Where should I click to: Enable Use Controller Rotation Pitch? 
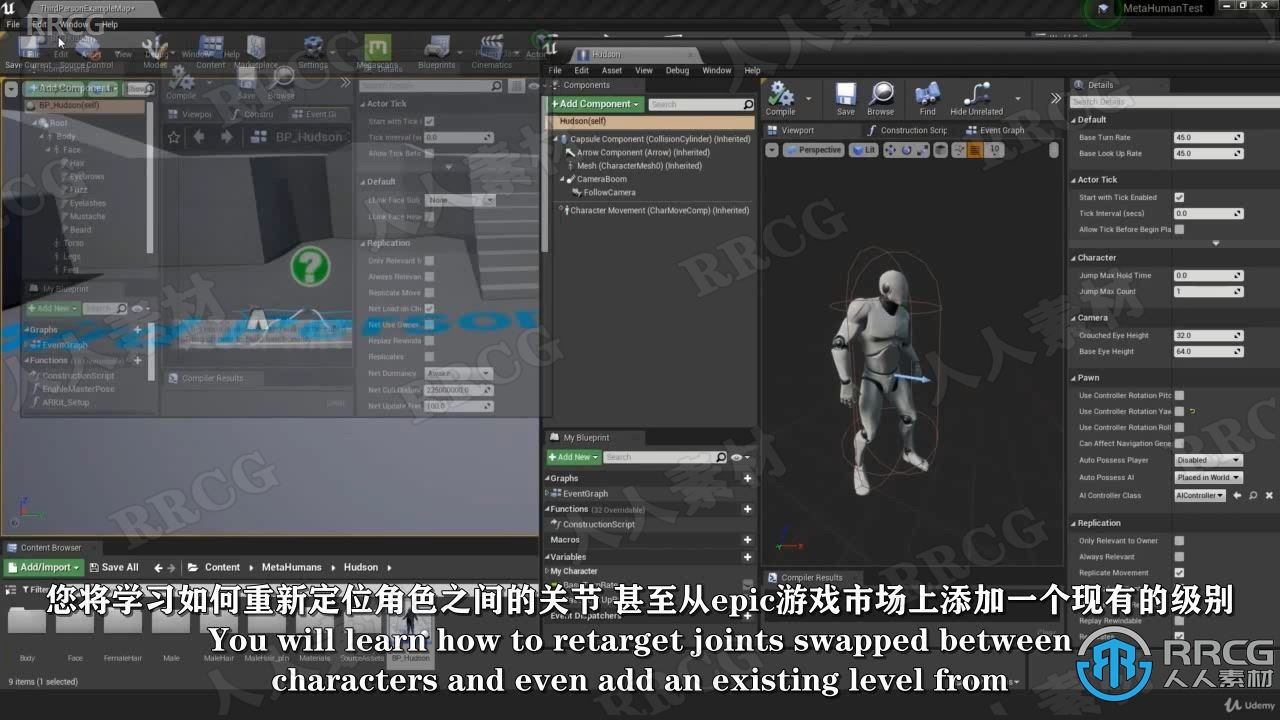click(x=1179, y=396)
